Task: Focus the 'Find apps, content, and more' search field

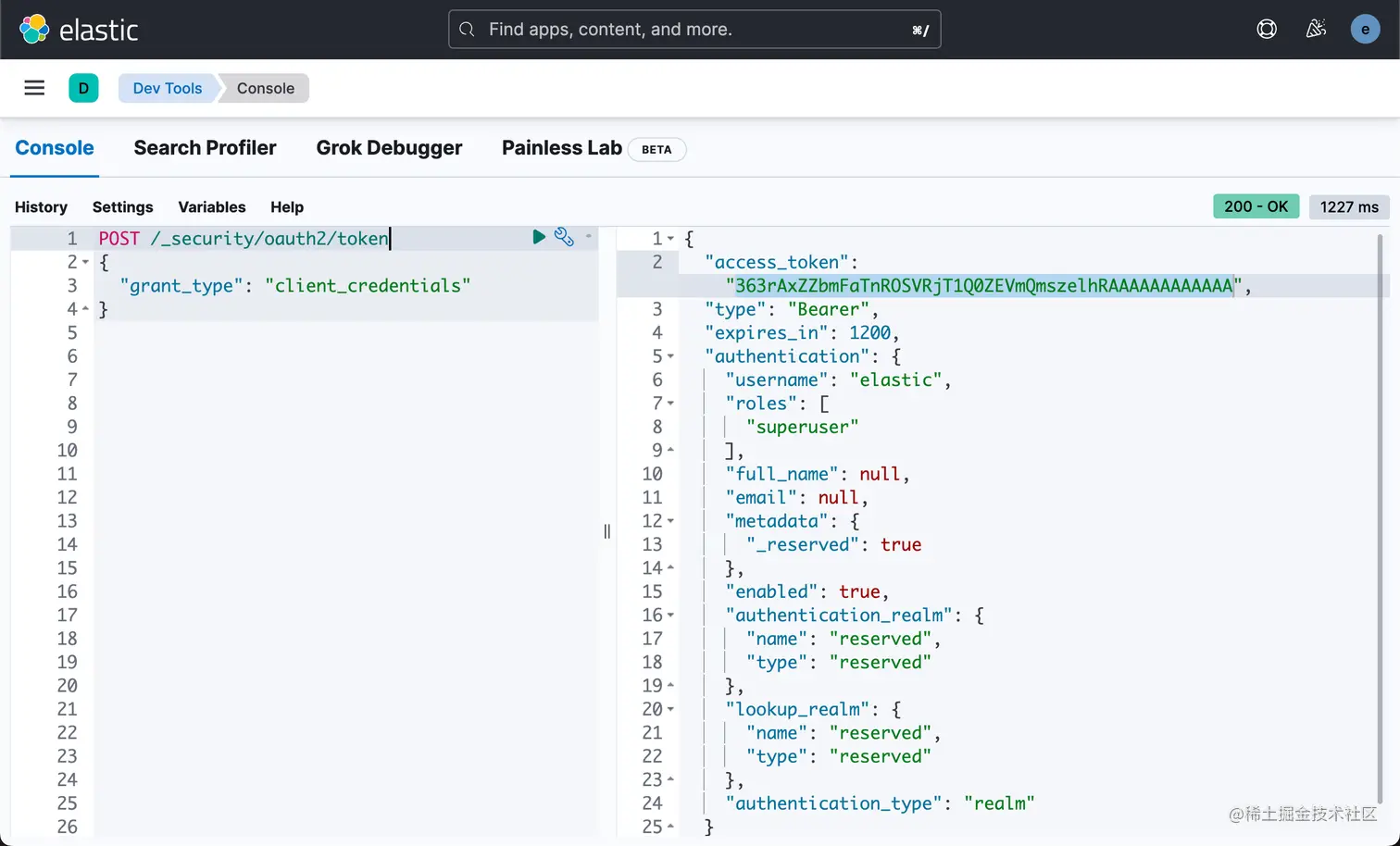Action: pyautogui.click(x=694, y=29)
